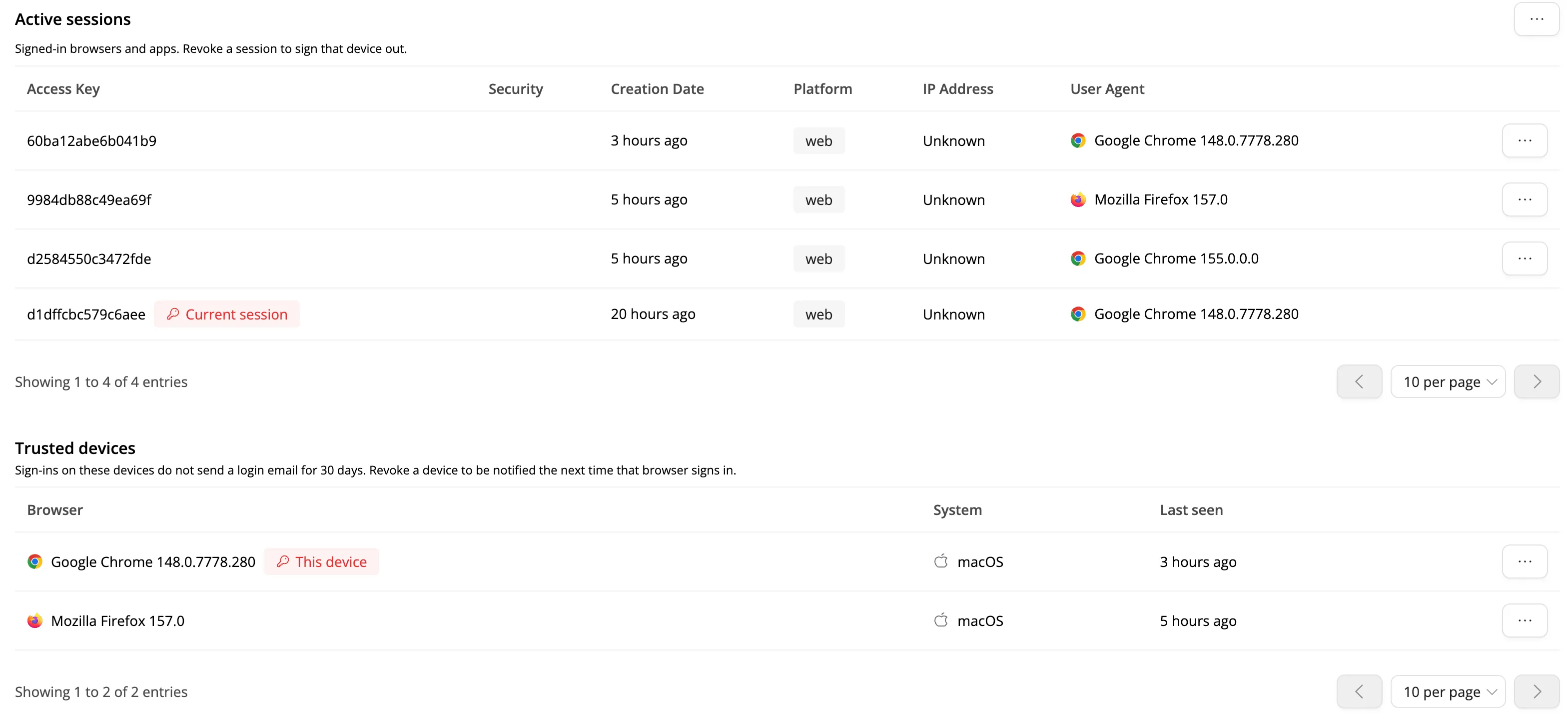Open Active sessions 10 per page dropdown
The width and height of the screenshot is (1568, 718).
(x=1448, y=382)
